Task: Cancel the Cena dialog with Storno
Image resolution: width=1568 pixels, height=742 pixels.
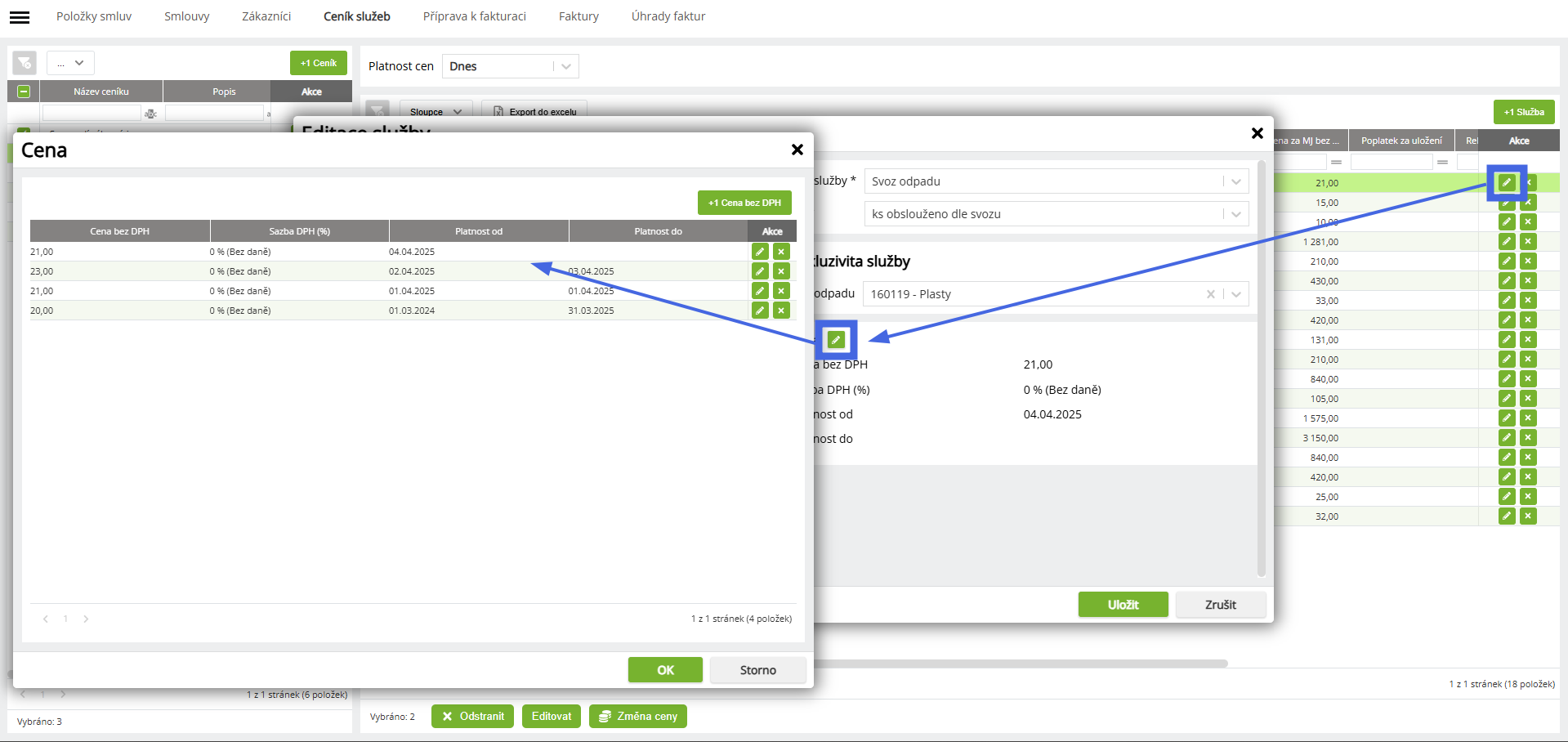Action: pos(758,670)
